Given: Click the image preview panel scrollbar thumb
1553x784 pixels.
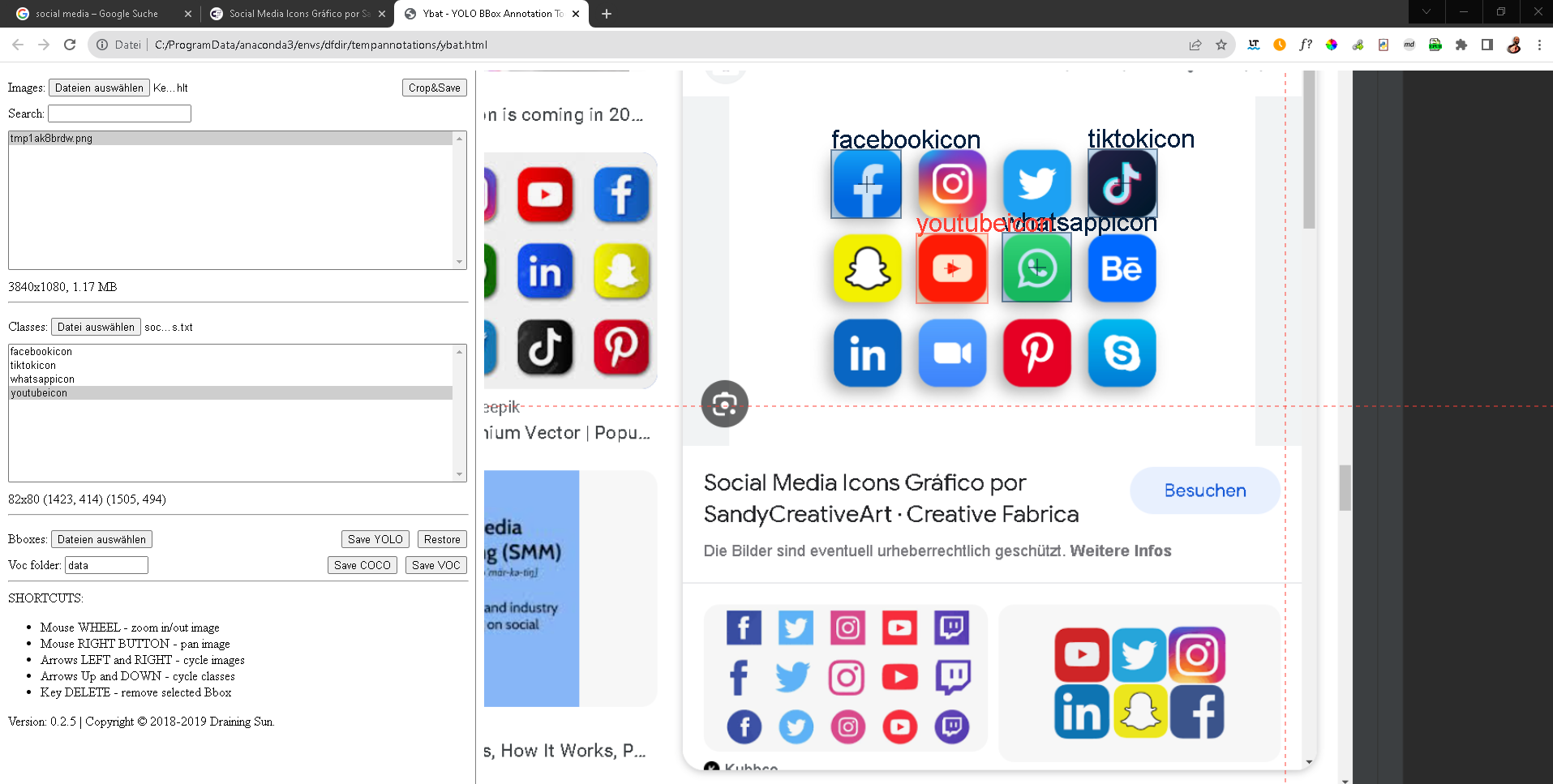Looking at the screenshot, I should click(x=1309, y=150).
